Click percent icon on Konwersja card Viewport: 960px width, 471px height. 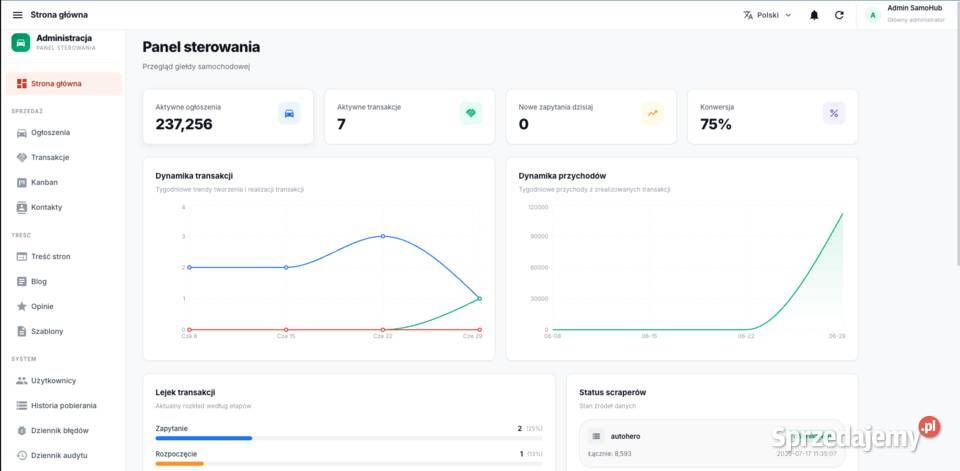(834, 113)
